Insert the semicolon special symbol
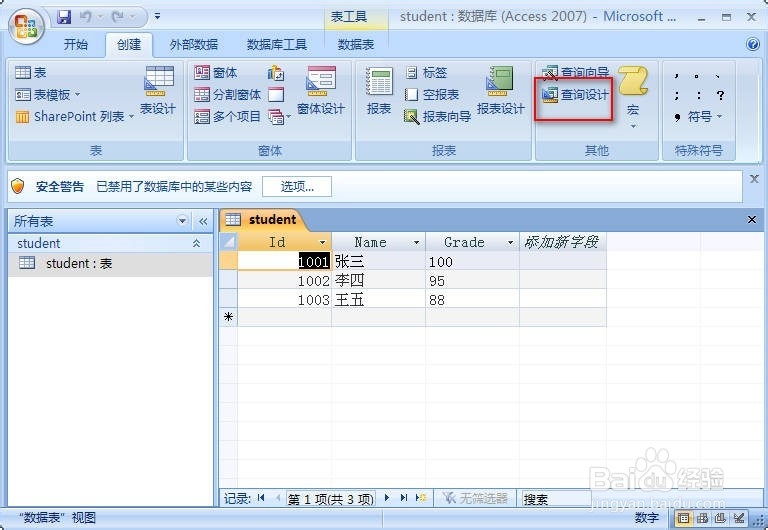Viewport: 768px width, 530px height. click(676, 95)
